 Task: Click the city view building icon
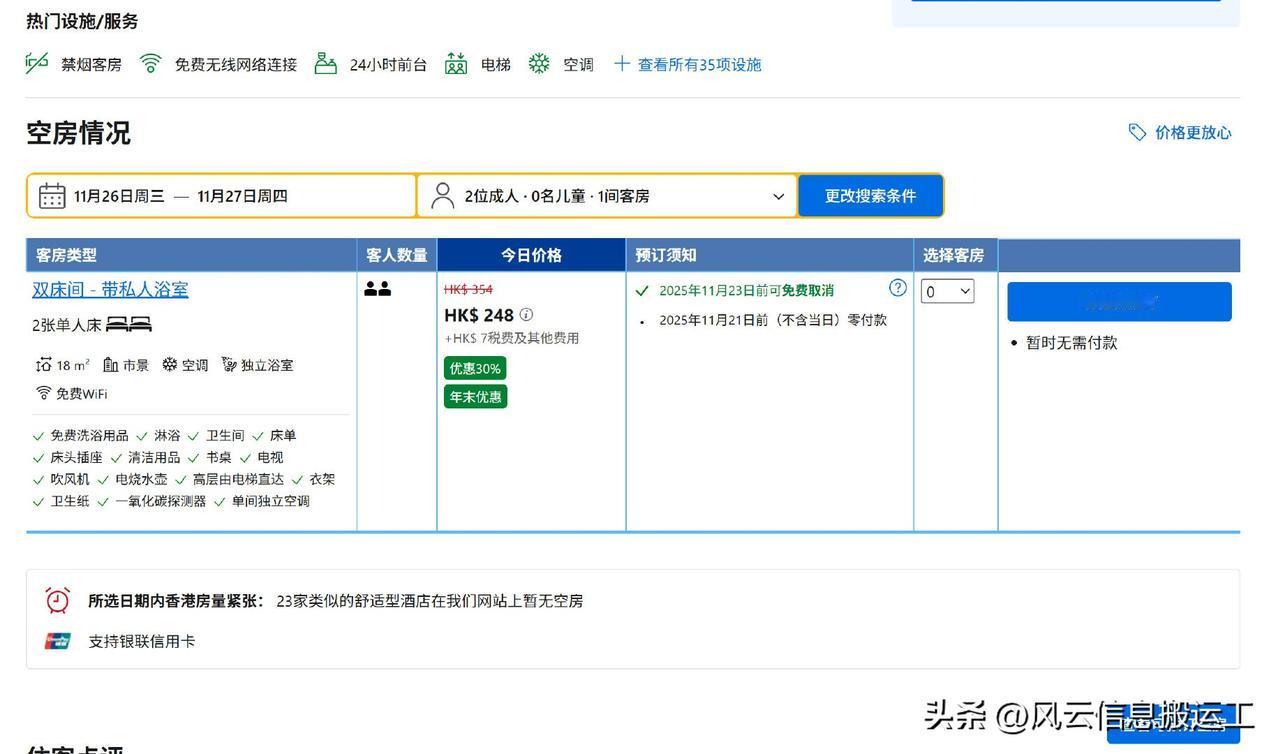pyautogui.click(x=110, y=365)
